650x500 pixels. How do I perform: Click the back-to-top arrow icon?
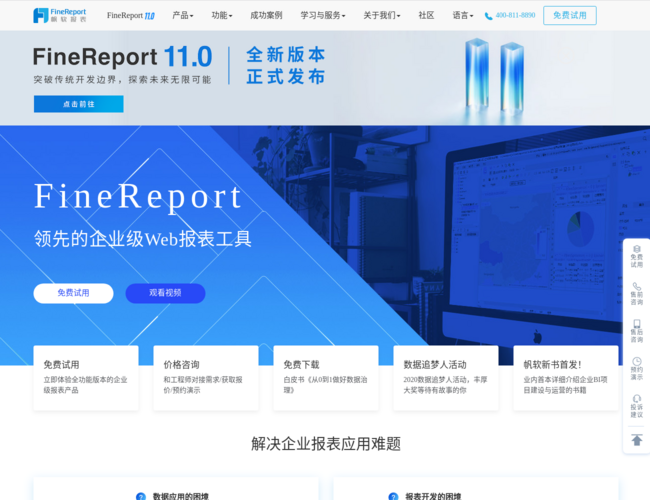click(x=637, y=440)
